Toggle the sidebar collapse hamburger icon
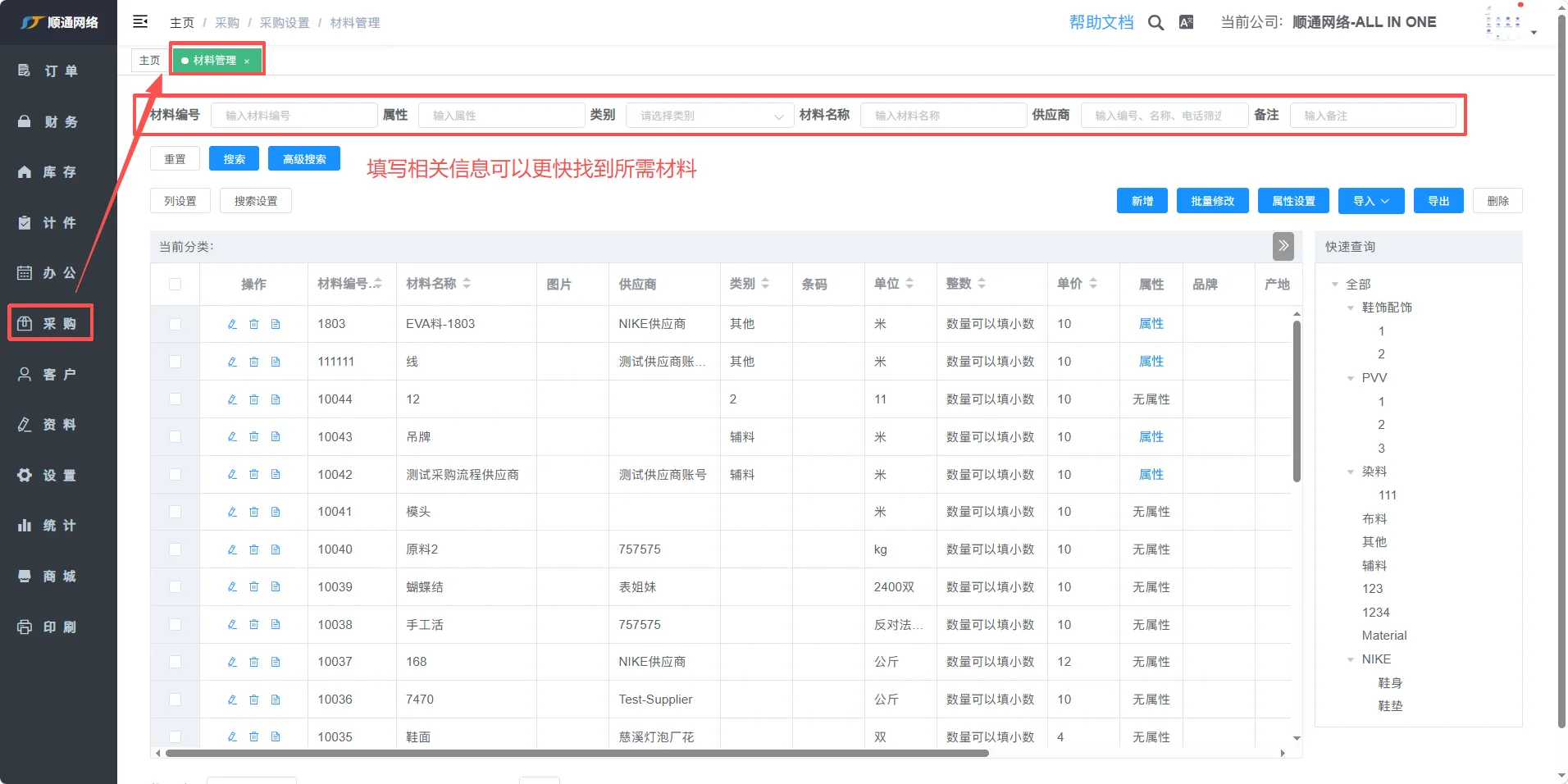1568x784 pixels. coord(140,22)
